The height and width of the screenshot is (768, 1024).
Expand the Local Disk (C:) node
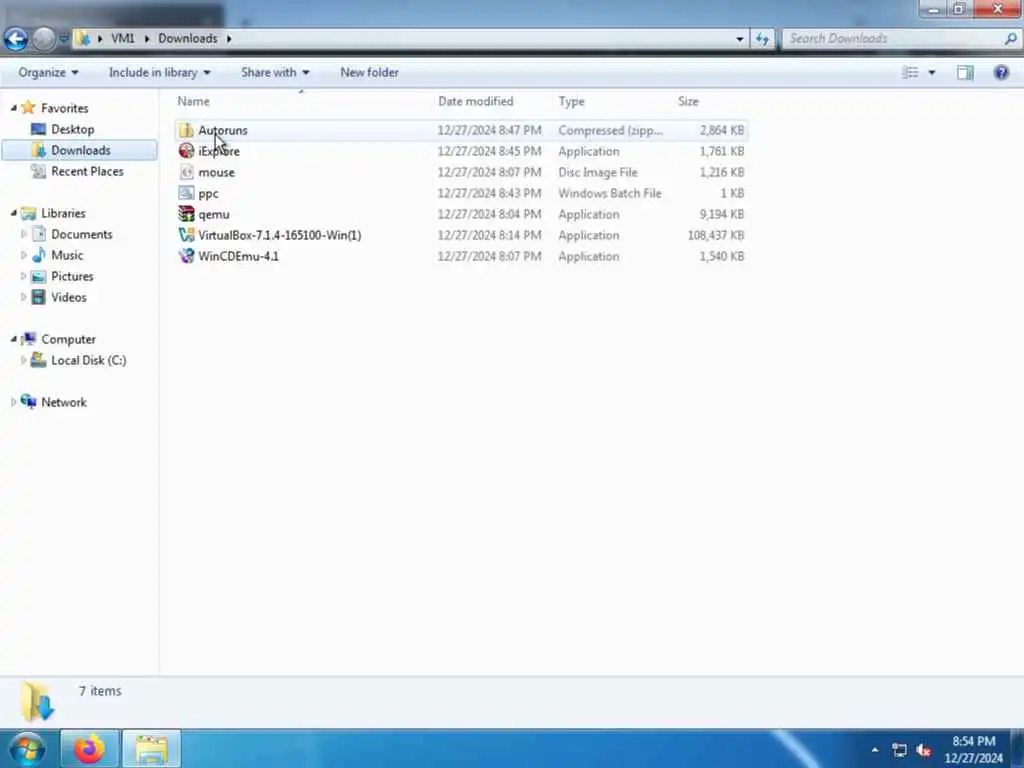click(x=24, y=360)
